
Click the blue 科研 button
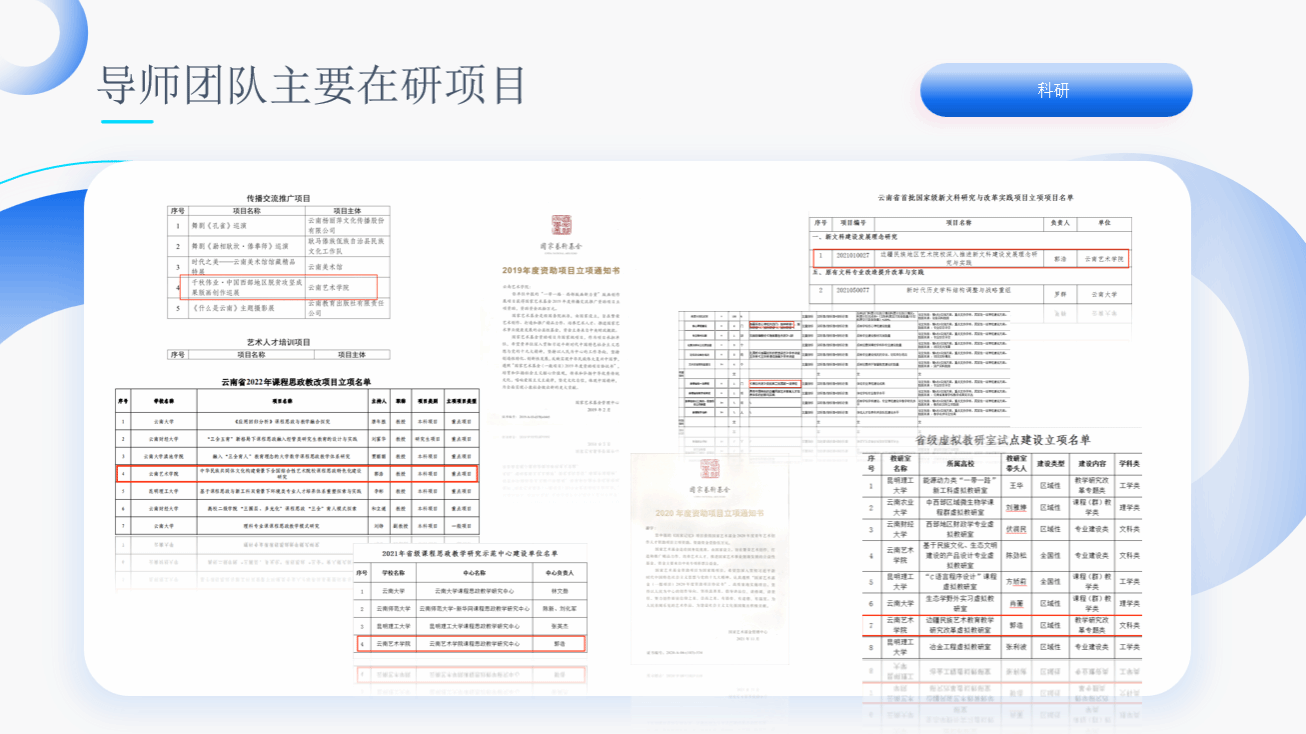[1055, 90]
